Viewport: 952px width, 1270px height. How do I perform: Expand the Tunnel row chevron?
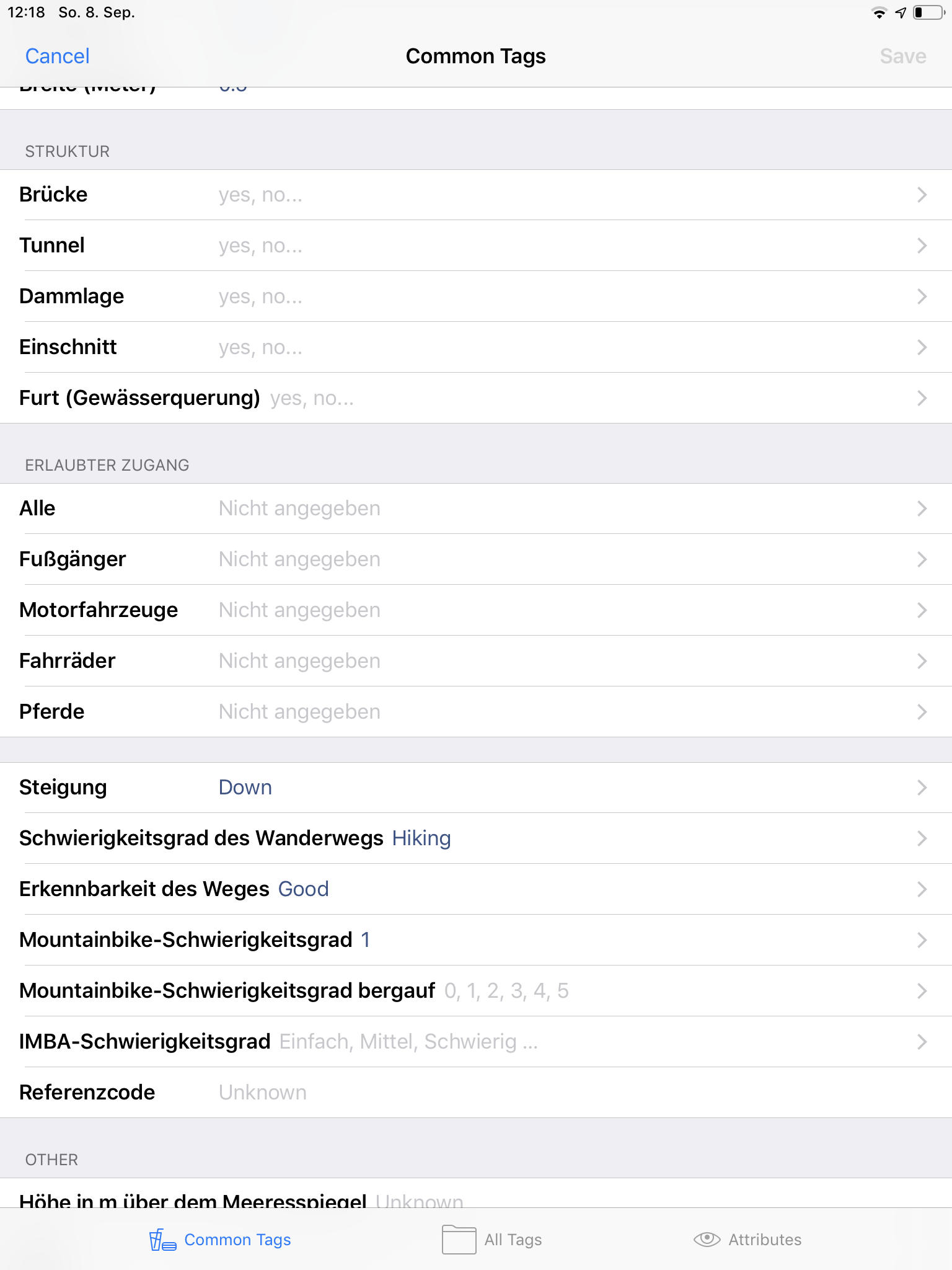(x=922, y=246)
